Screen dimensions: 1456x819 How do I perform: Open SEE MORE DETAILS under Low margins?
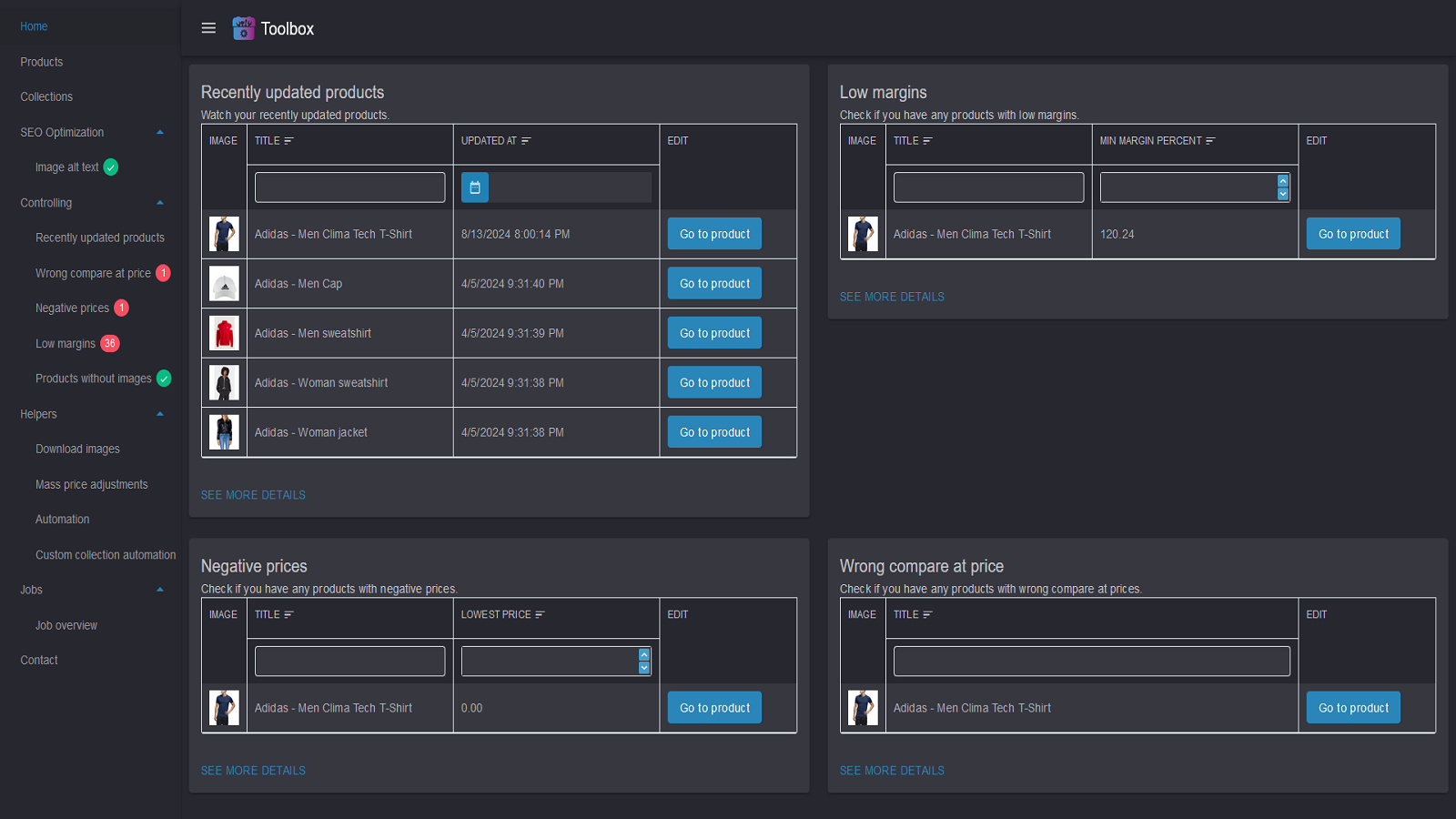892,296
